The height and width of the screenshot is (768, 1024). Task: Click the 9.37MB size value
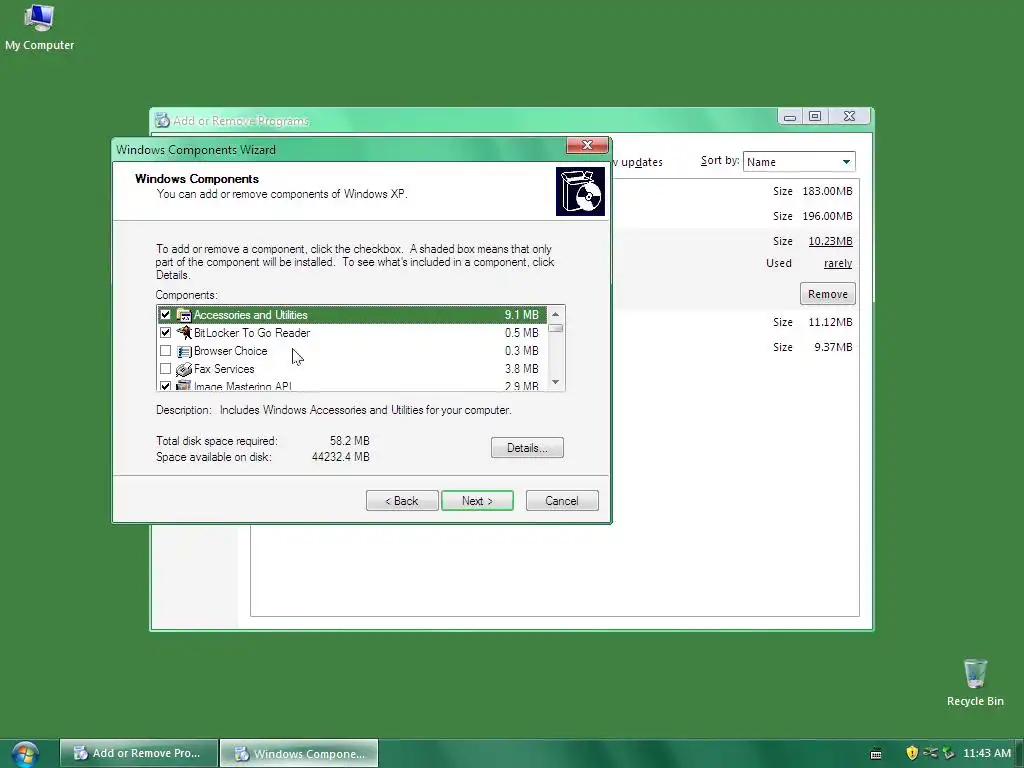(x=833, y=347)
